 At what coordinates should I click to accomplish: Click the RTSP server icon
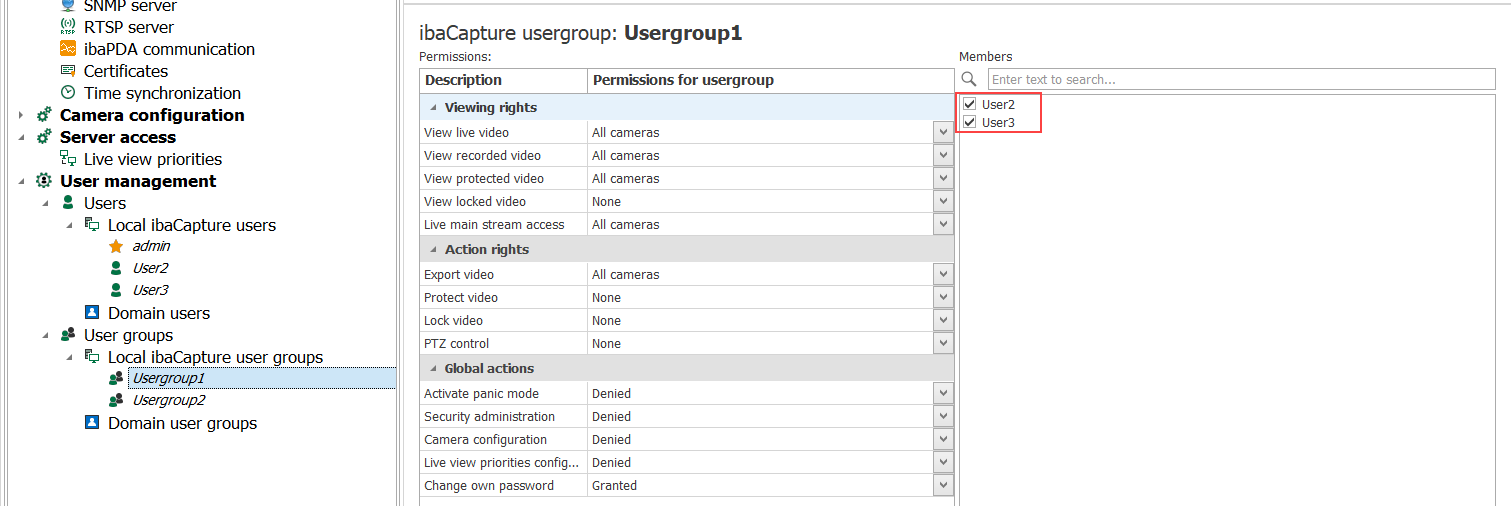click(68, 27)
